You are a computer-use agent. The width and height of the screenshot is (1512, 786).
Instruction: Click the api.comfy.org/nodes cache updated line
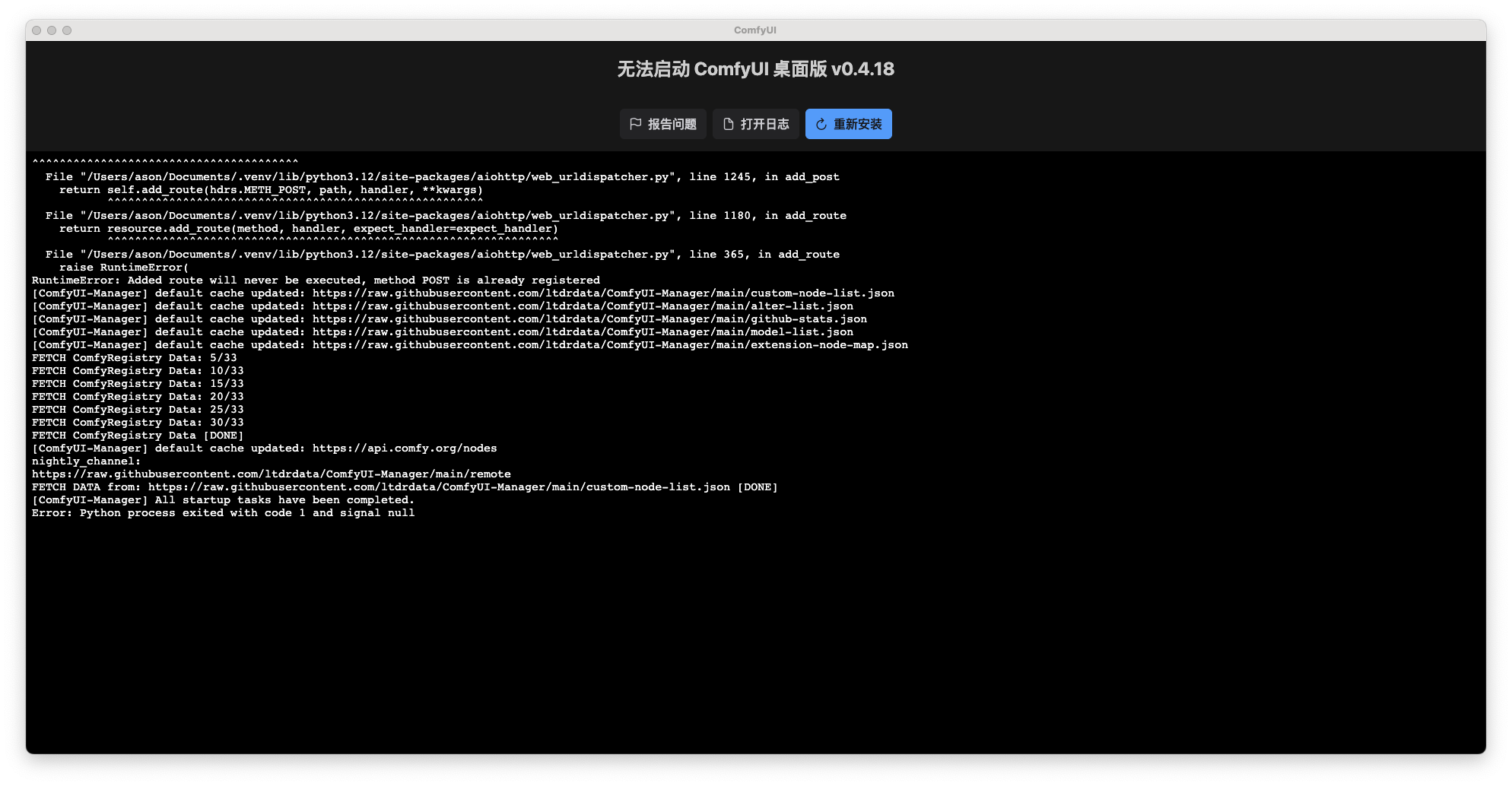(x=265, y=448)
